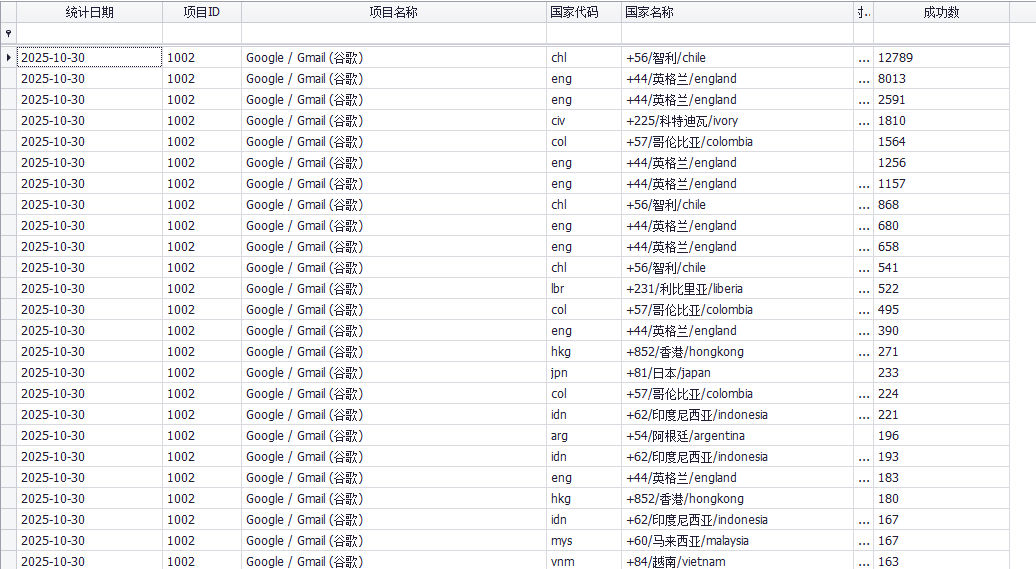The width and height of the screenshot is (1036, 569).
Task: Click the +81/日本/japan country cell
Action: pos(737,373)
